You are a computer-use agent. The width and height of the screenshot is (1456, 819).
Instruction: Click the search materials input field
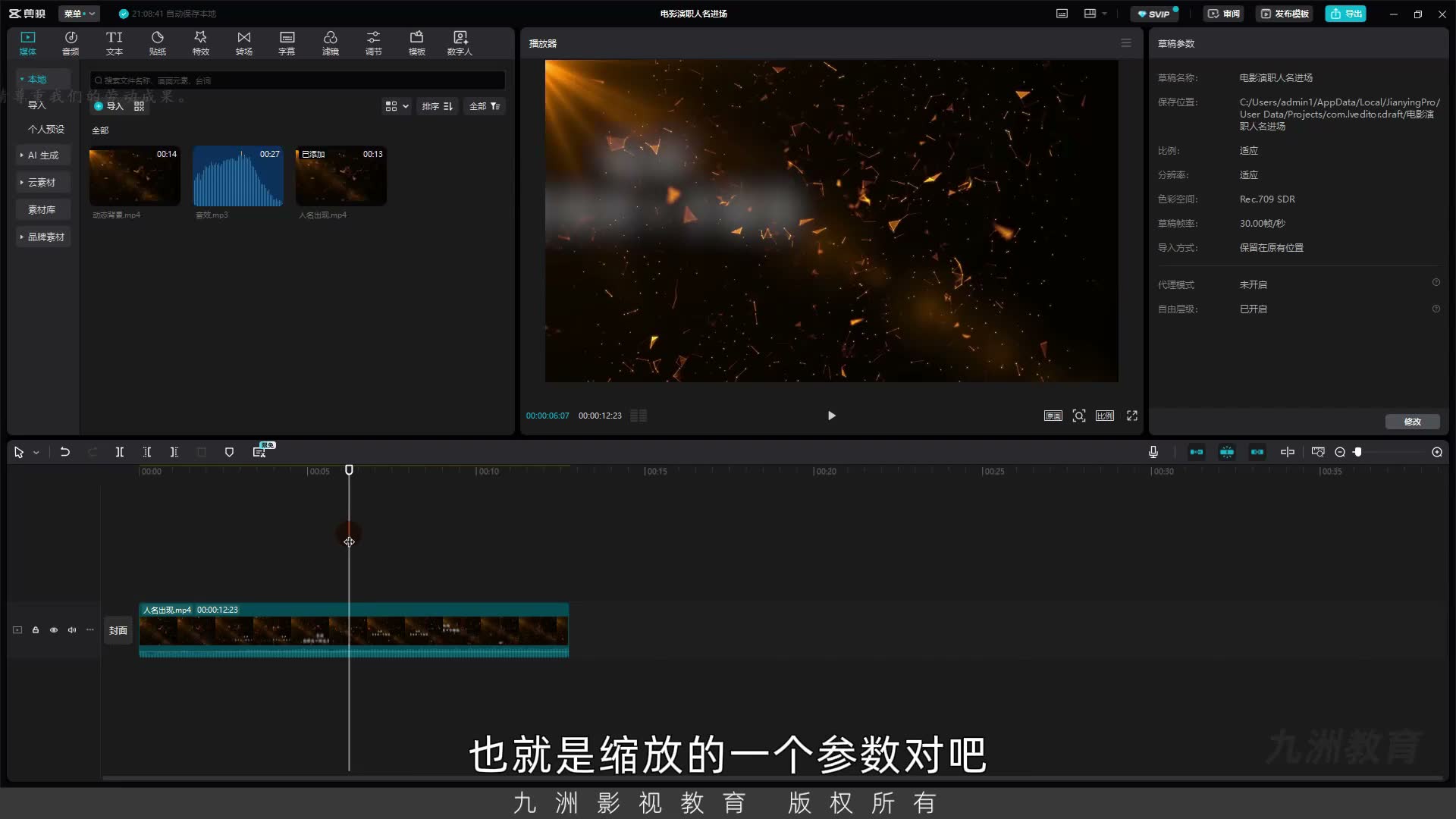pyautogui.click(x=297, y=80)
